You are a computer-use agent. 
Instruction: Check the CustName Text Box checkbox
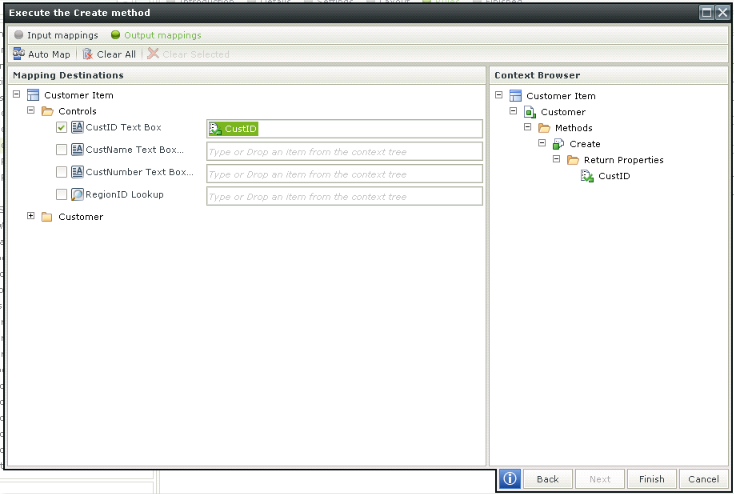pos(61,150)
